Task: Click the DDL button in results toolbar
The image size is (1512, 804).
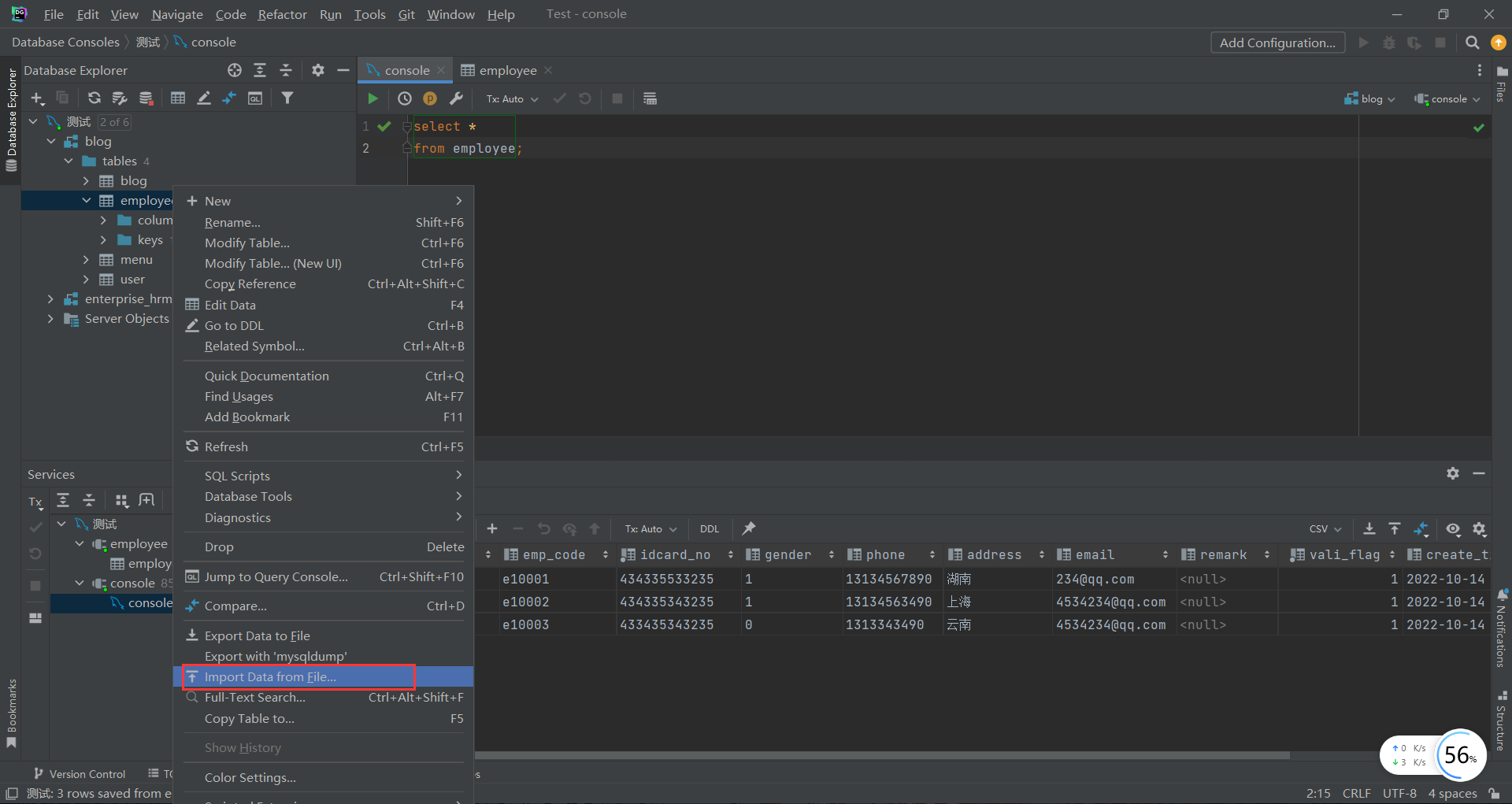Action: 710,528
